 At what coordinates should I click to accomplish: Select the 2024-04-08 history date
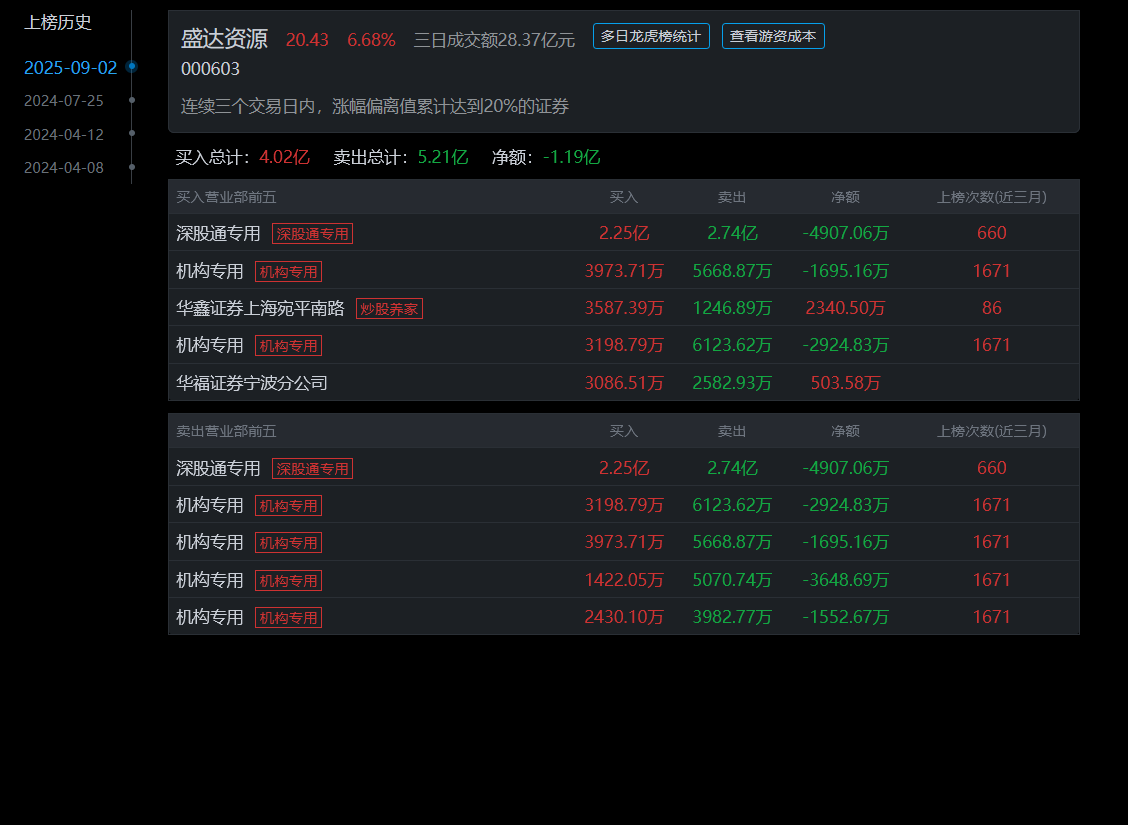[x=64, y=168]
